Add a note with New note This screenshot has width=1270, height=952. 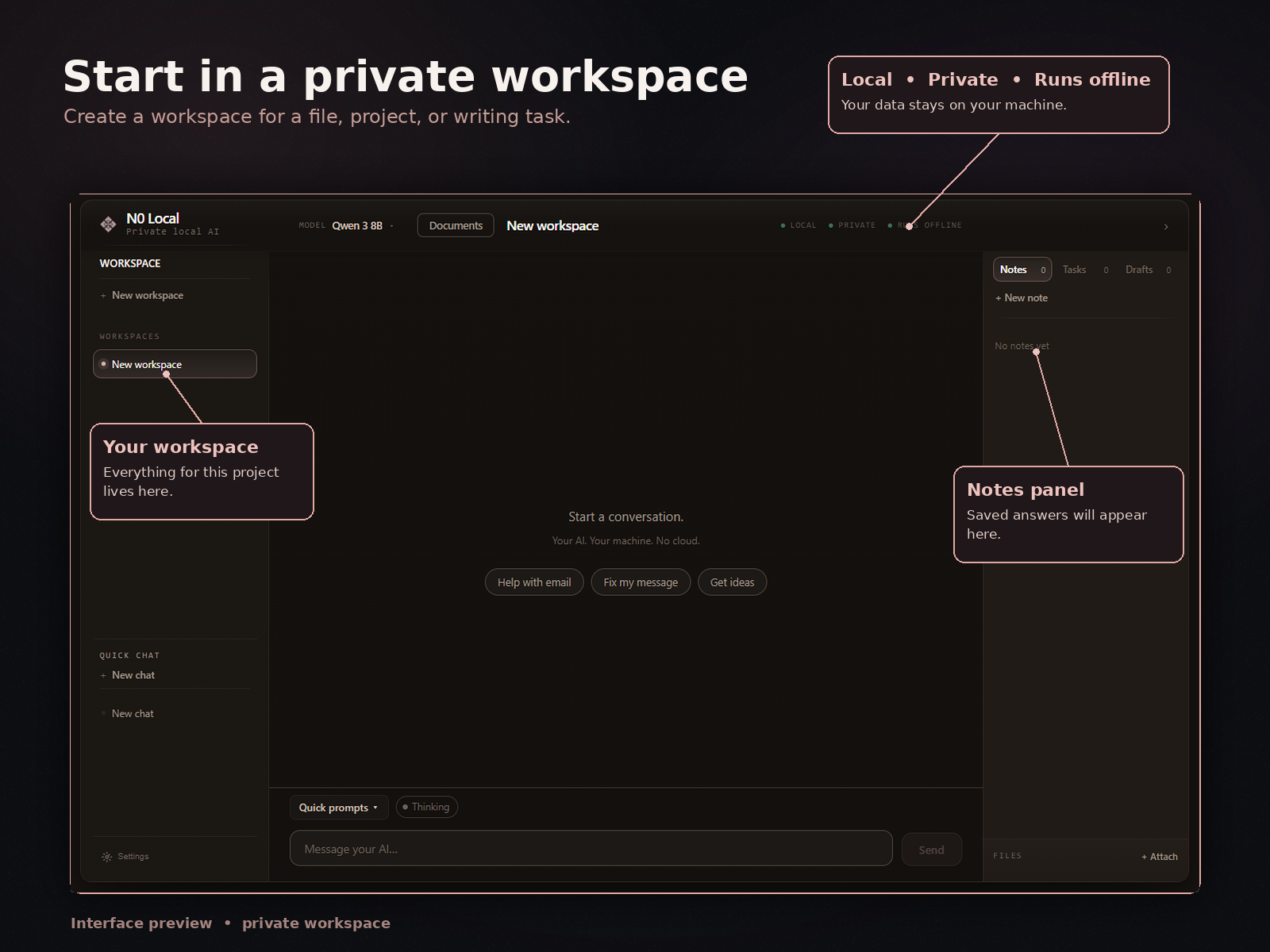click(x=1022, y=298)
